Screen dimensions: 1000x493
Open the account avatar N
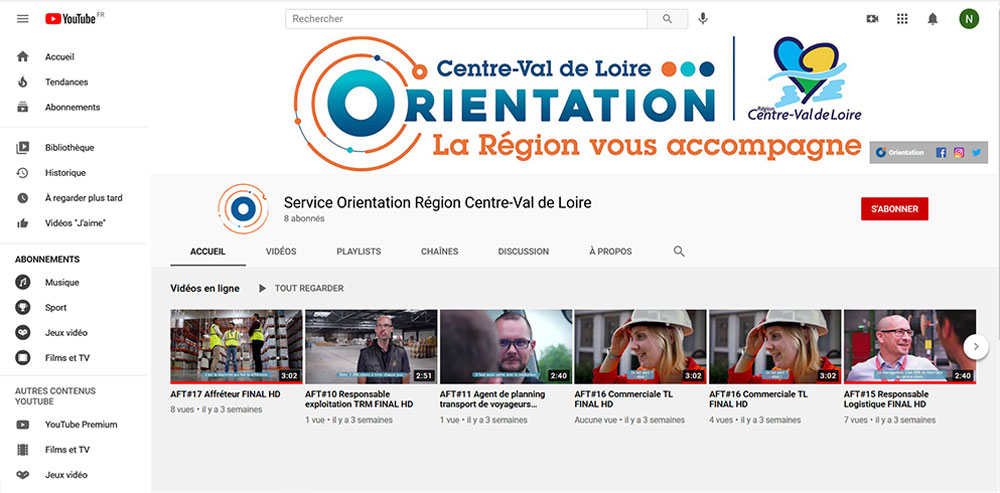[969, 19]
